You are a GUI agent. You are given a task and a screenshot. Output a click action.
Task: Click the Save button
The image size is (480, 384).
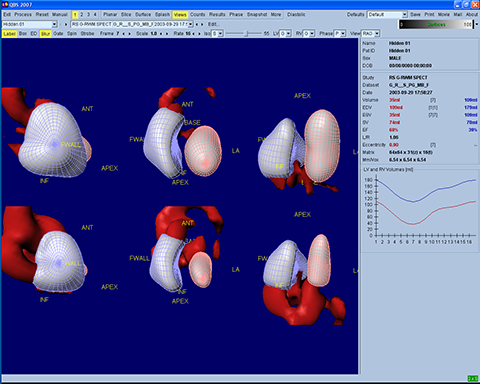point(415,15)
